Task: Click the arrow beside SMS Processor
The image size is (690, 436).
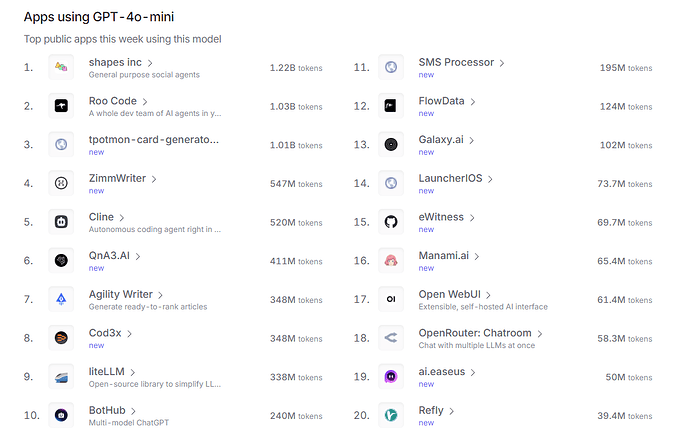Action: click(502, 63)
